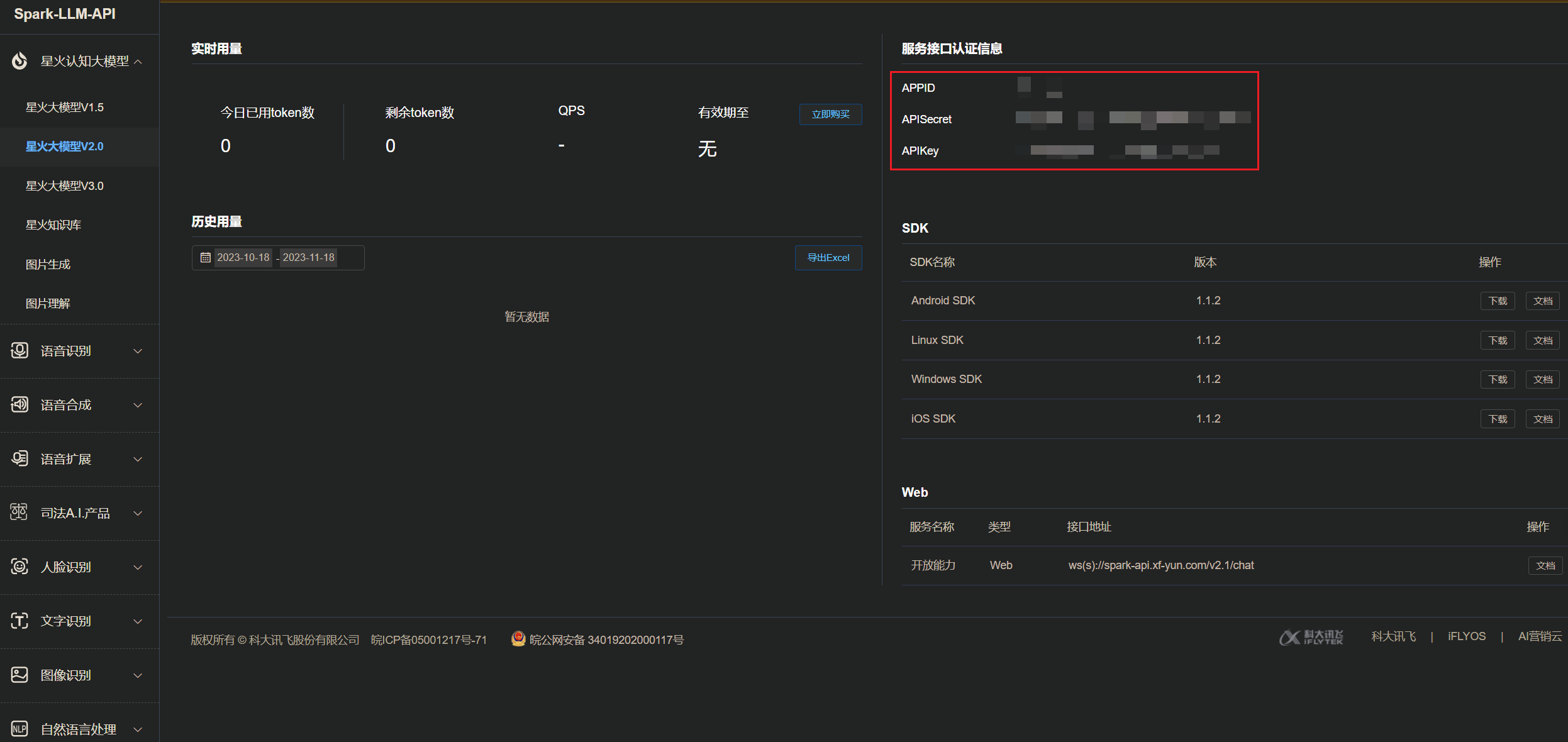Click the judicial AI scales icon

pos(19,512)
